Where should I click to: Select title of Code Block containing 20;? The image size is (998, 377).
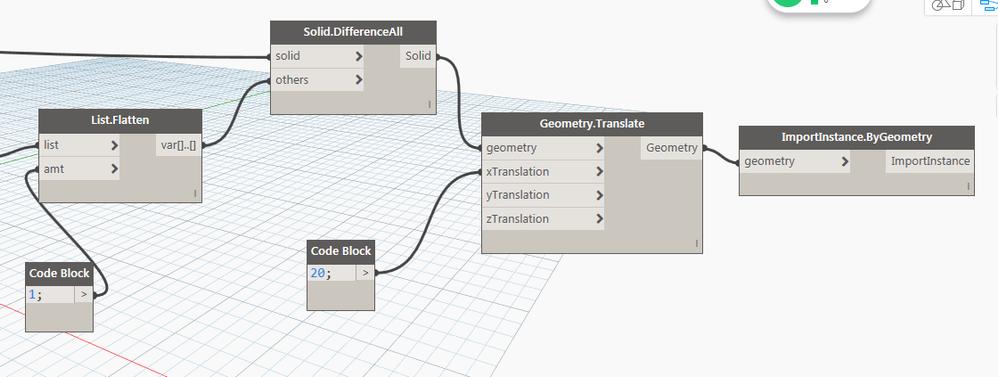point(341,251)
